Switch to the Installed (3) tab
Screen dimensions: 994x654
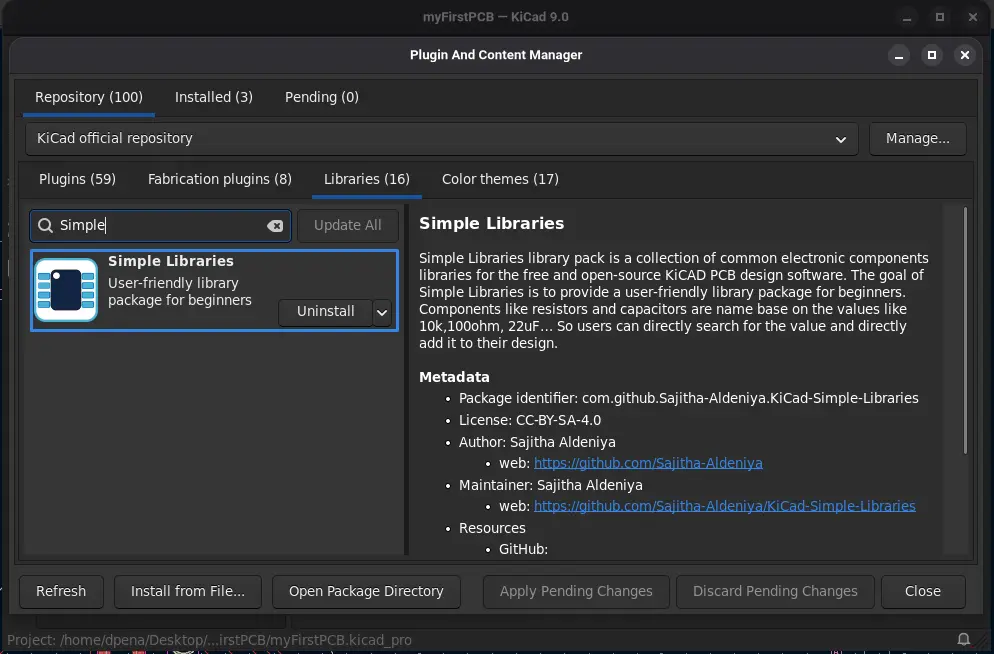[213, 97]
